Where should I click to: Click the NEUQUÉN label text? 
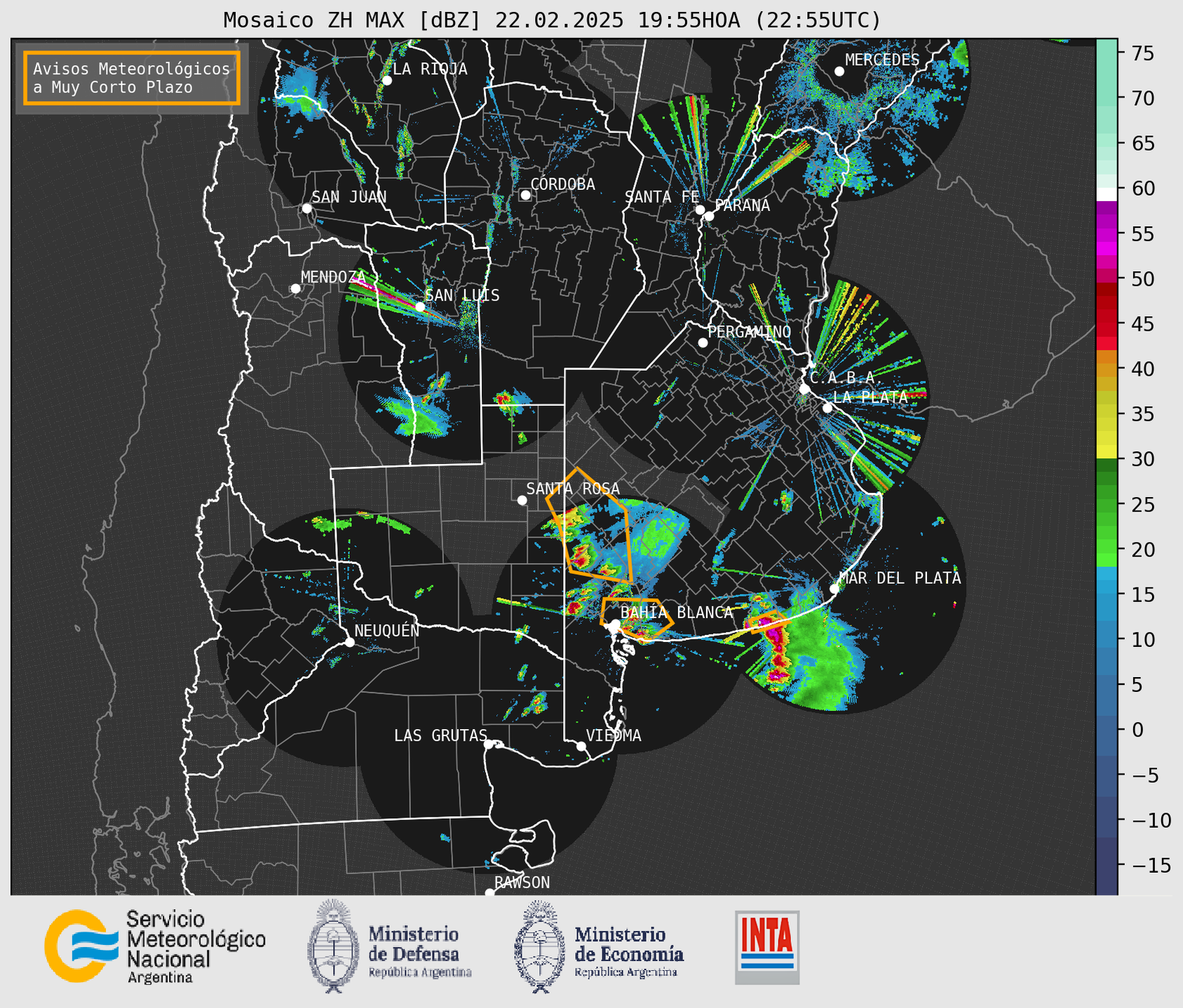[x=387, y=630]
